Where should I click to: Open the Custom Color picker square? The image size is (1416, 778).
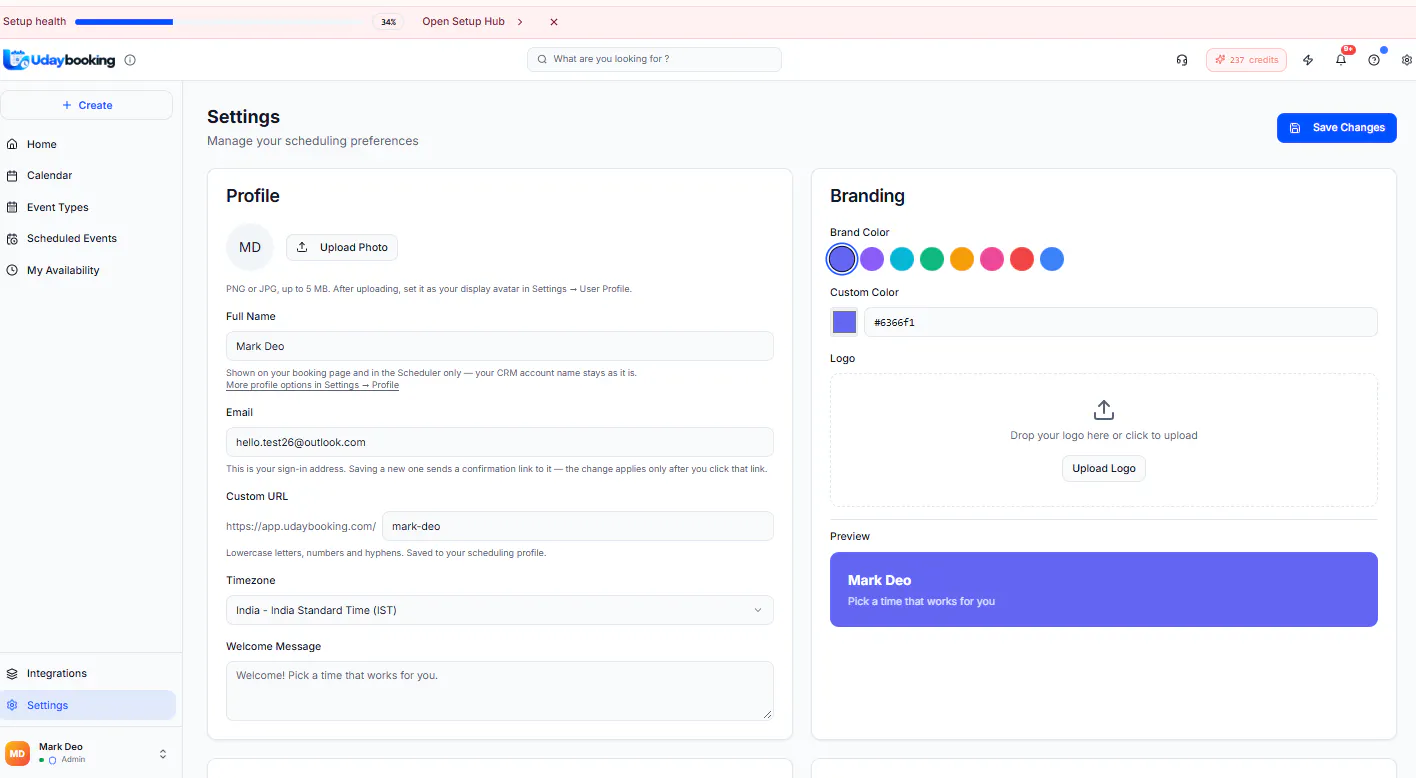[x=844, y=322]
